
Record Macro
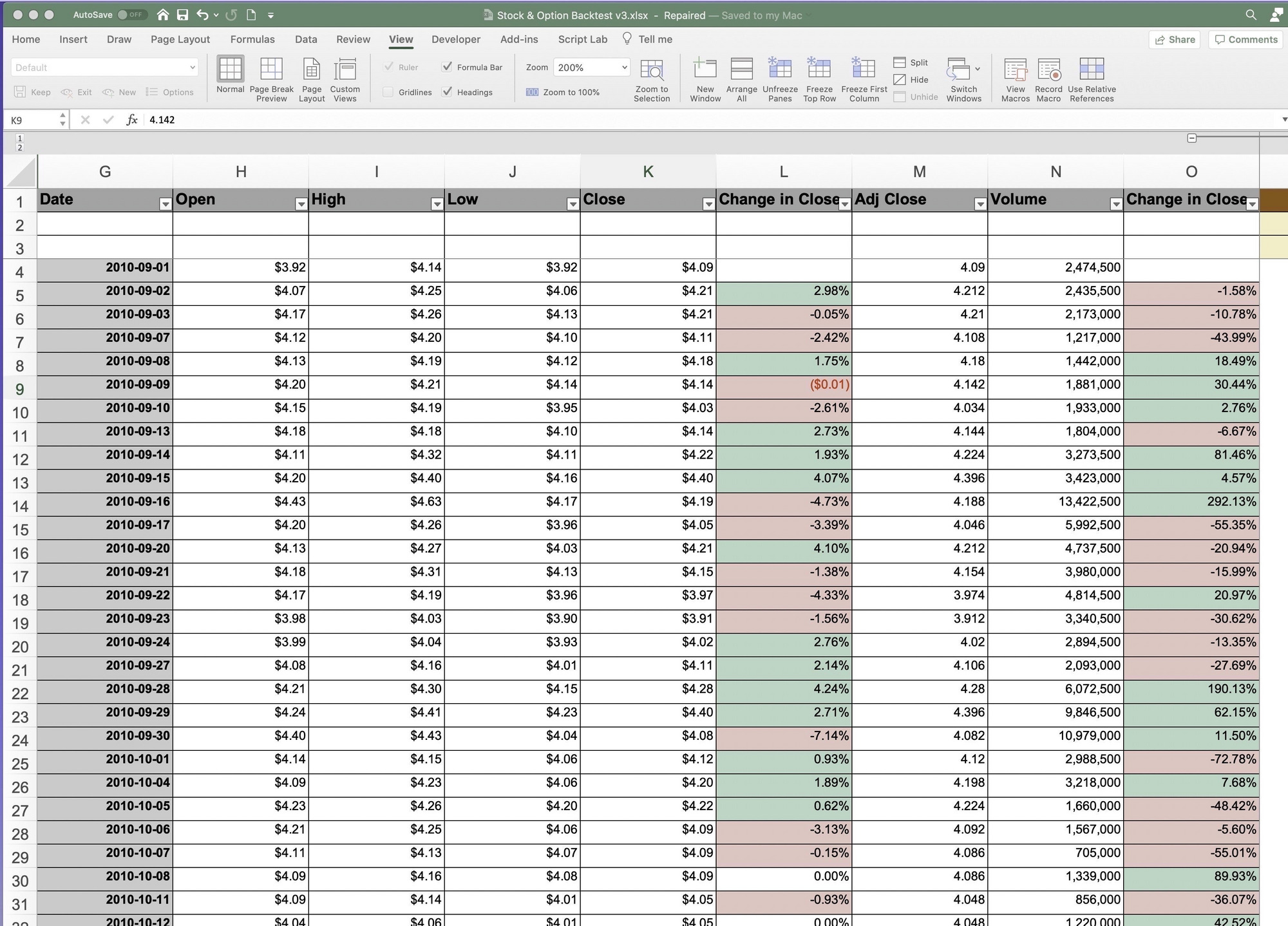pyautogui.click(x=1048, y=79)
